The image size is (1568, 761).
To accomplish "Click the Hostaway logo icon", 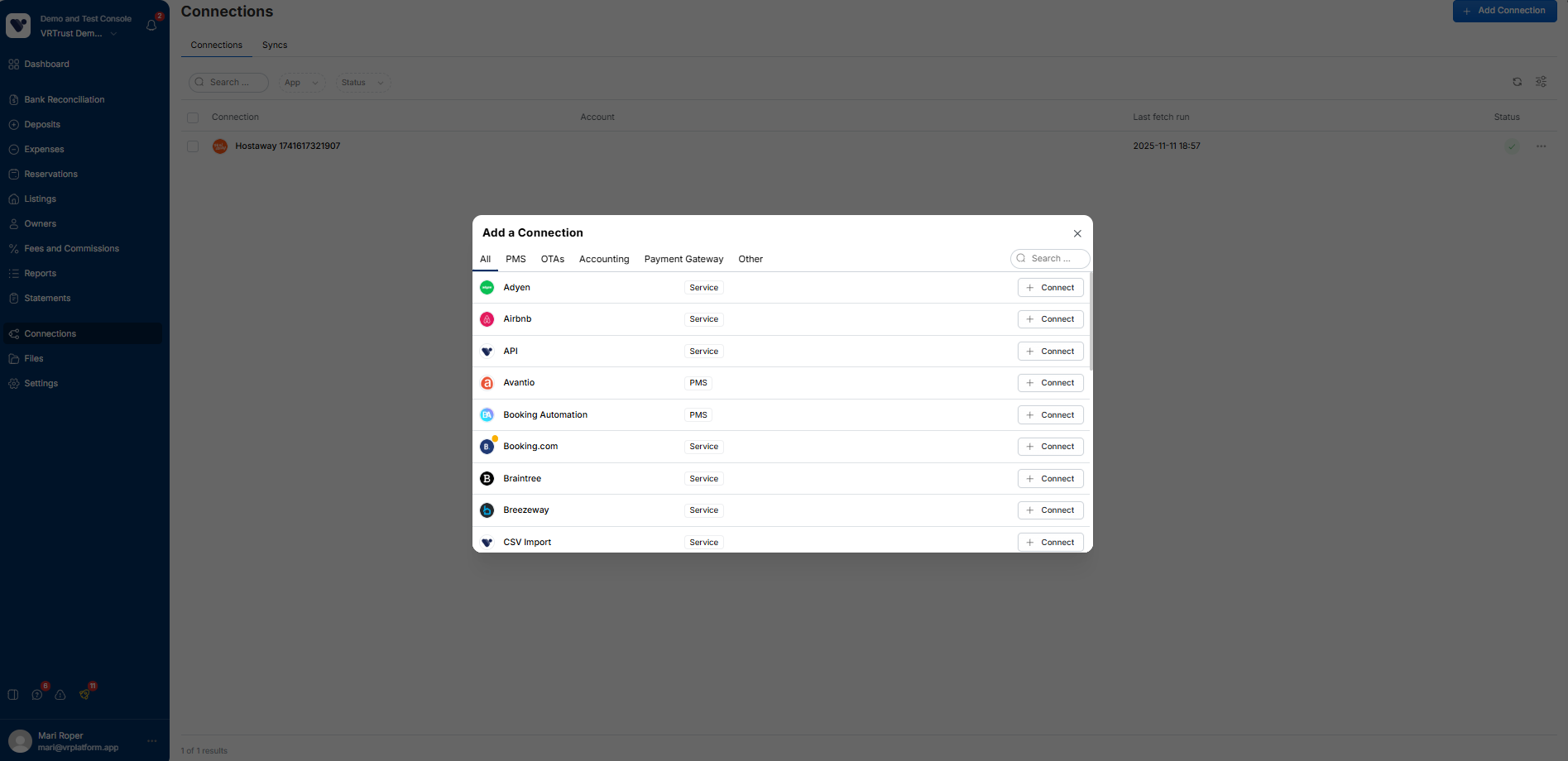I will (x=219, y=146).
